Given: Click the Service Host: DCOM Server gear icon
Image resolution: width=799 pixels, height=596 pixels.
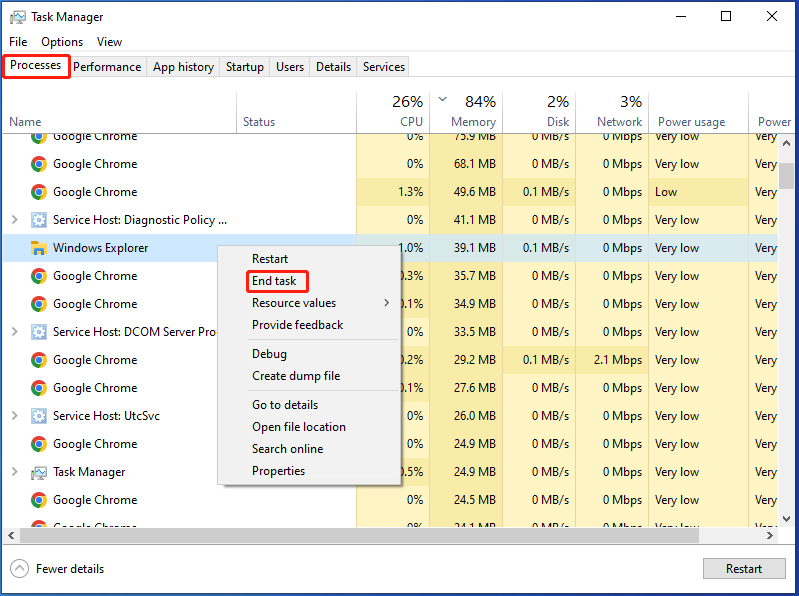Looking at the screenshot, I should [39, 332].
